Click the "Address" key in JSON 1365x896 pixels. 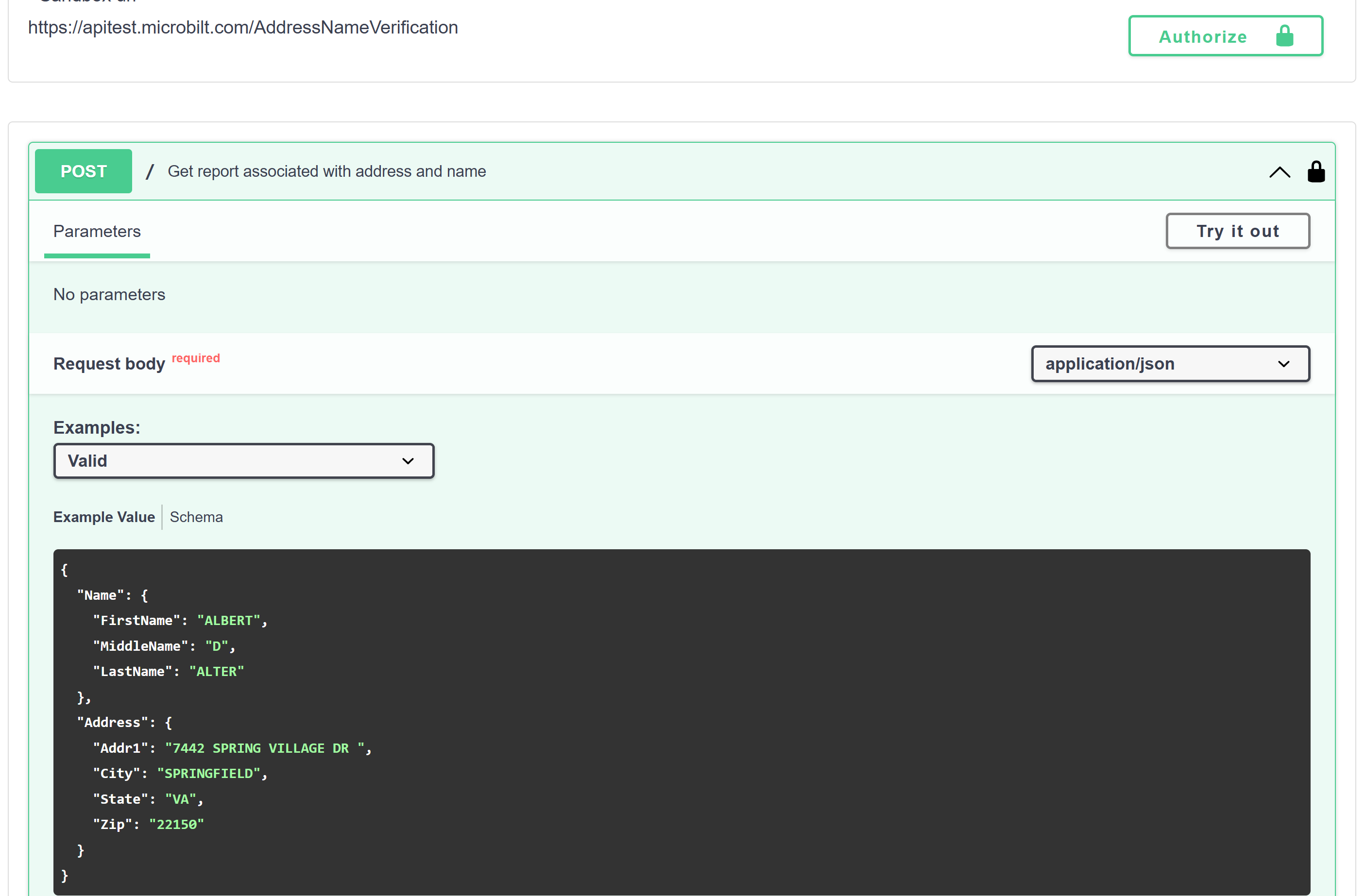(112, 723)
